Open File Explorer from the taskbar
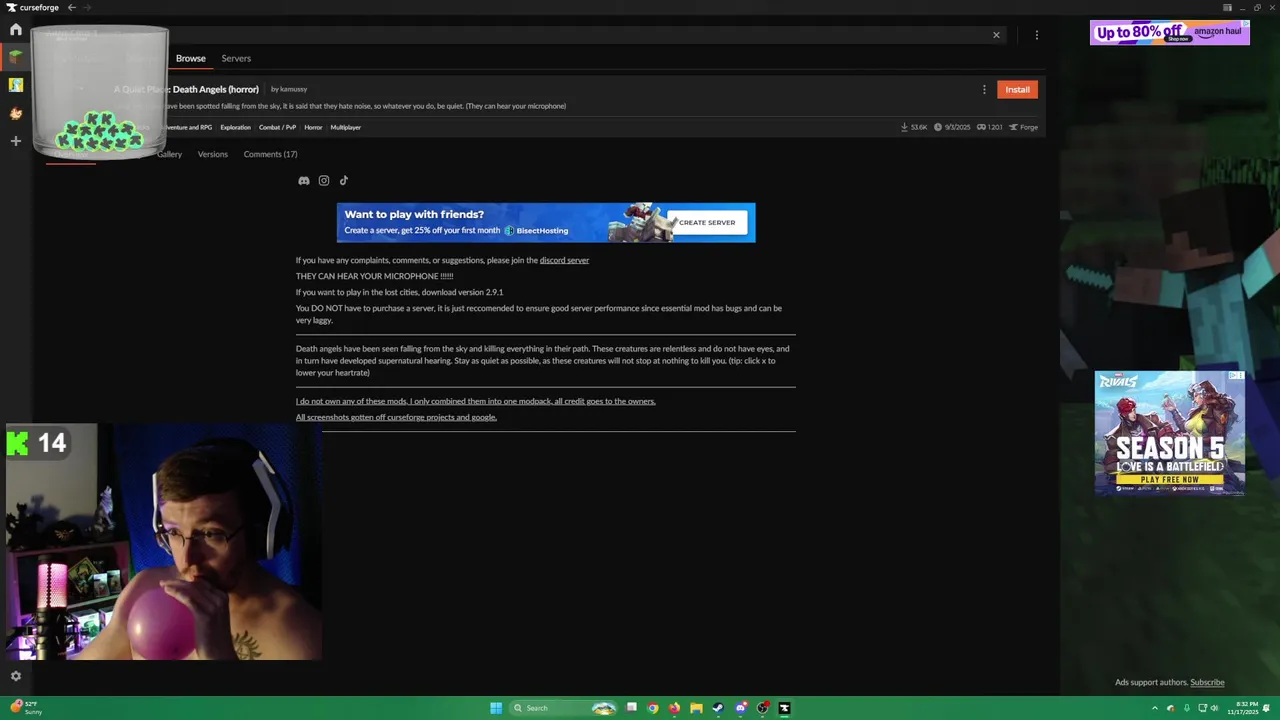 point(696,708)
